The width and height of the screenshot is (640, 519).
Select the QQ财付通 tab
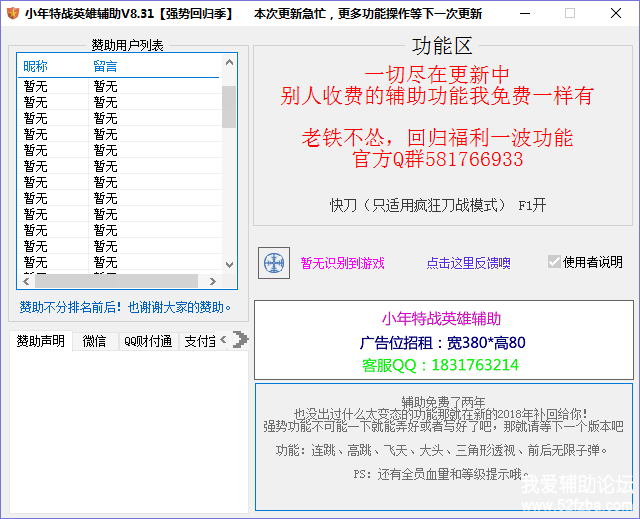click(148, 341)
